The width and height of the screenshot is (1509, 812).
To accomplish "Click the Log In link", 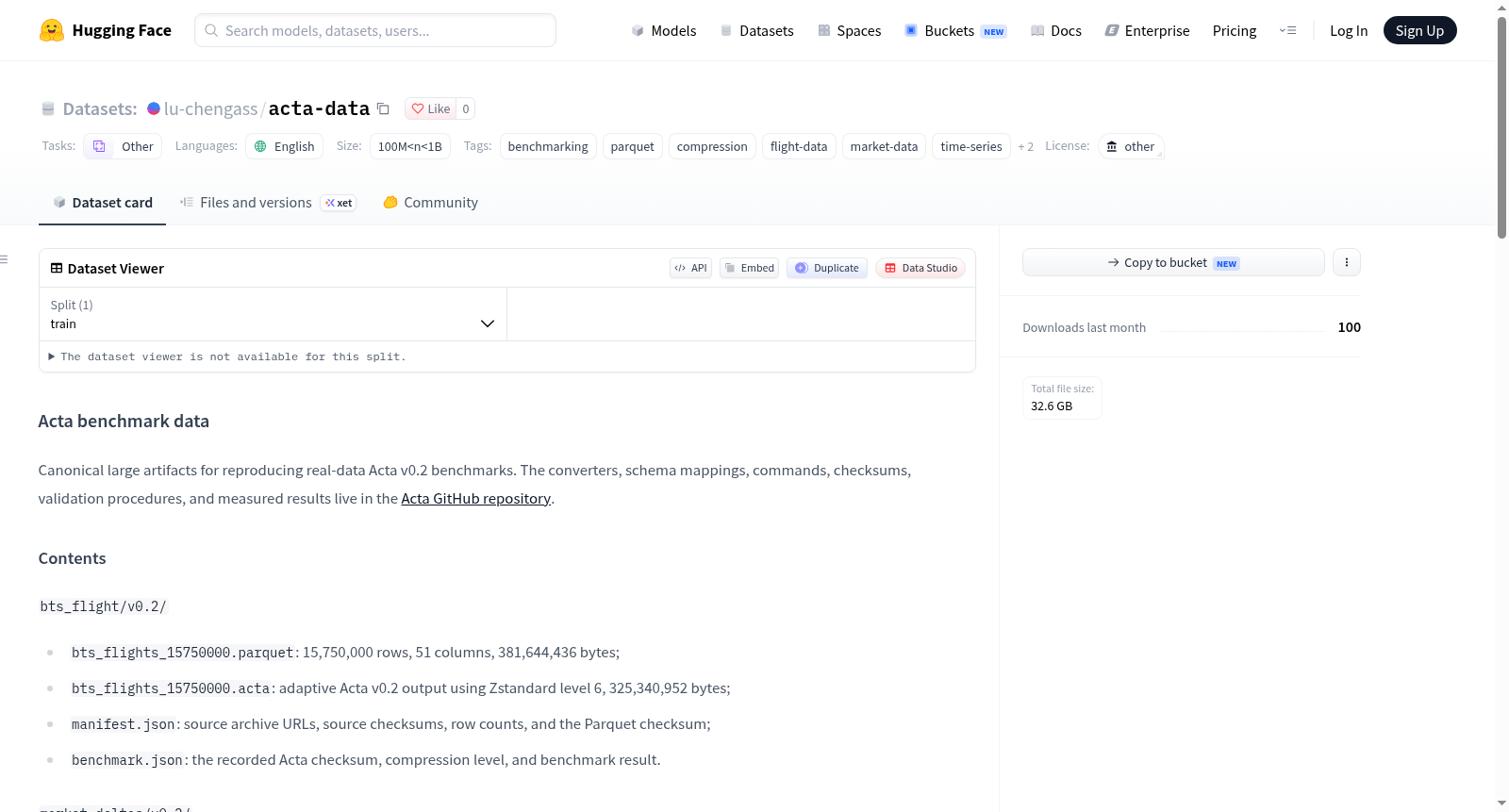I will 1349,30.
